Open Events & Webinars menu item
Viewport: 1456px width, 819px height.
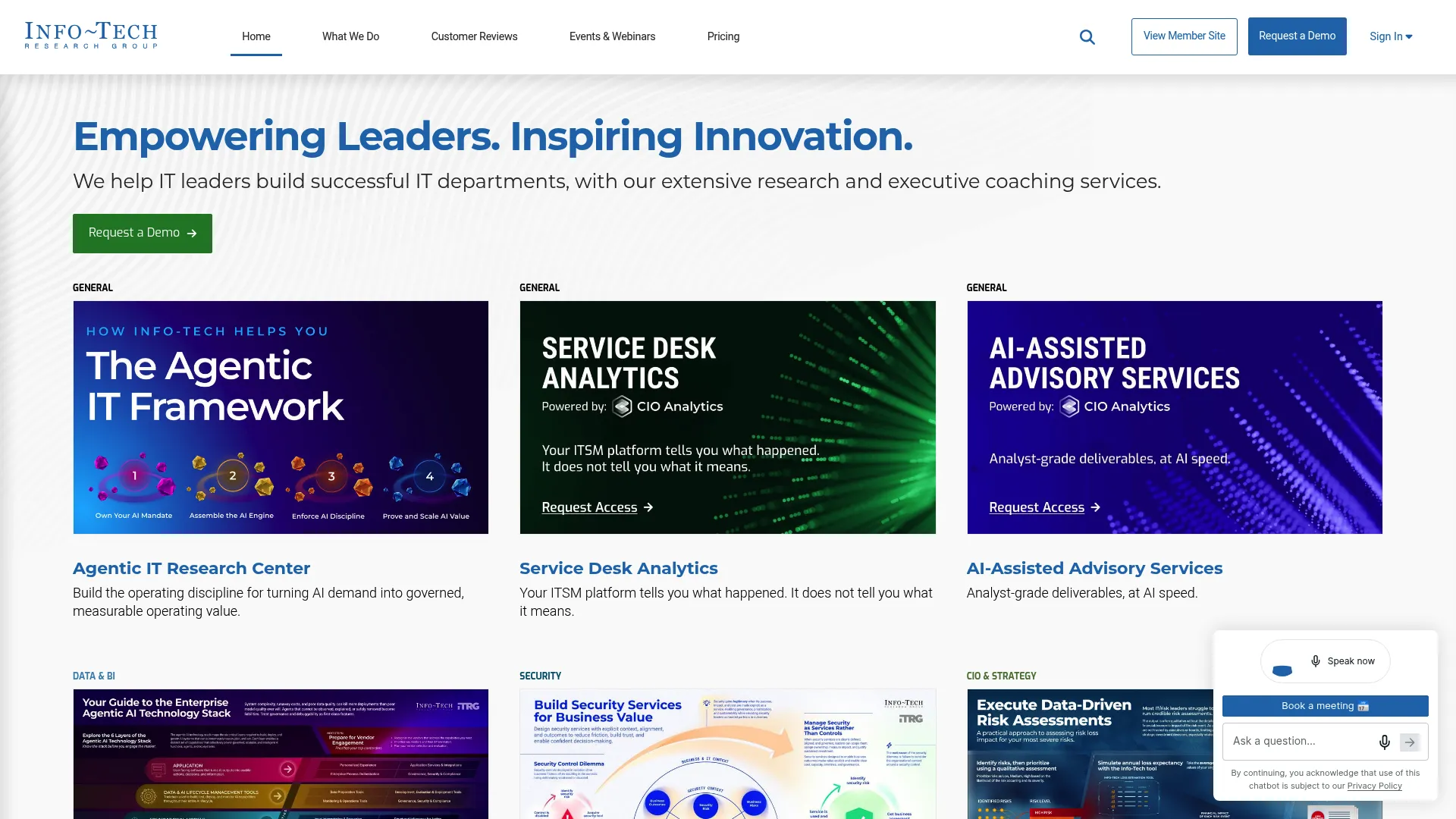point(612,36)
